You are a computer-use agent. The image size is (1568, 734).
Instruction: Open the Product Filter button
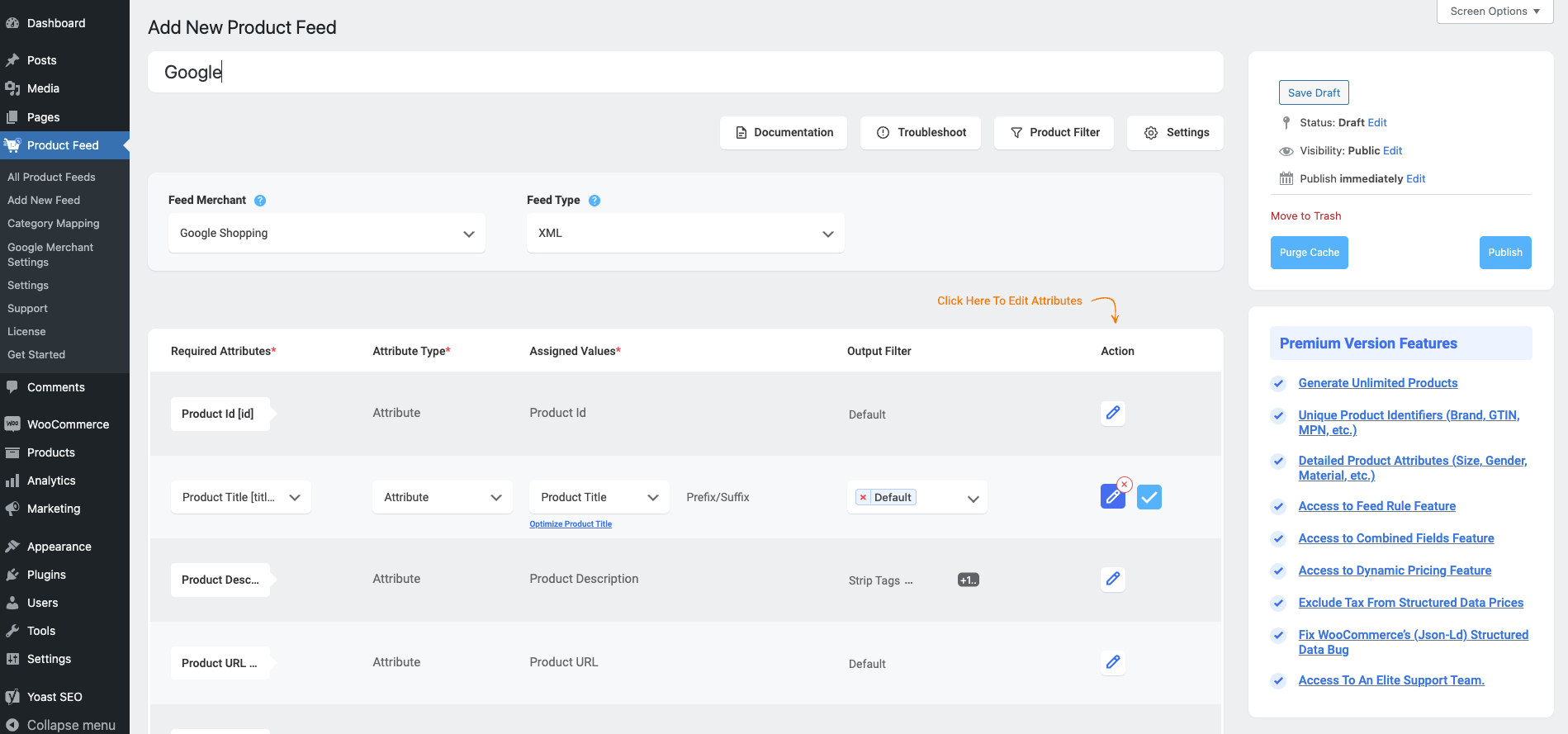pos(1054,132)
